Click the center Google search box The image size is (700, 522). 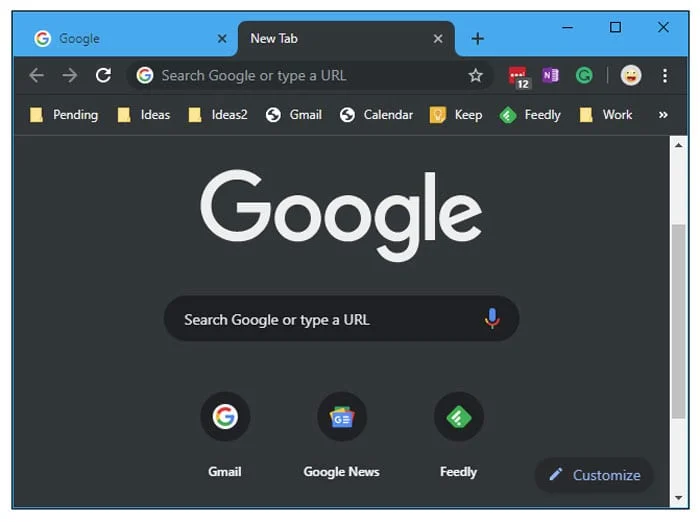click(341, 319)
